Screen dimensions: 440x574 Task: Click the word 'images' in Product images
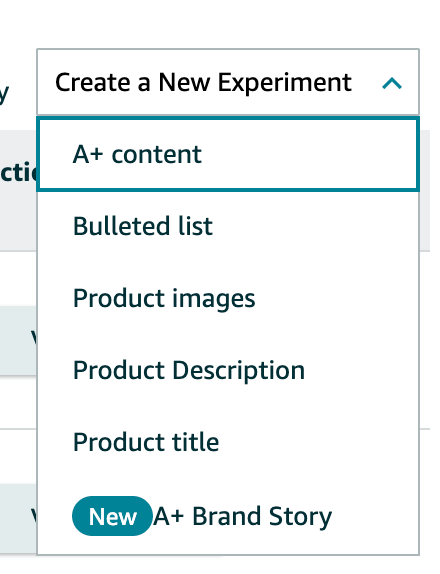pos(213,299)
